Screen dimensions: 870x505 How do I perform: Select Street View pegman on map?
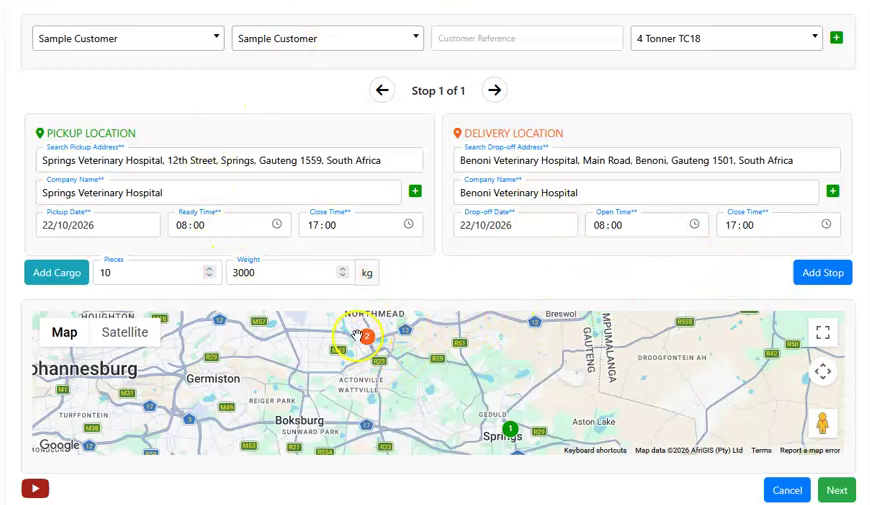pos(823,423)
